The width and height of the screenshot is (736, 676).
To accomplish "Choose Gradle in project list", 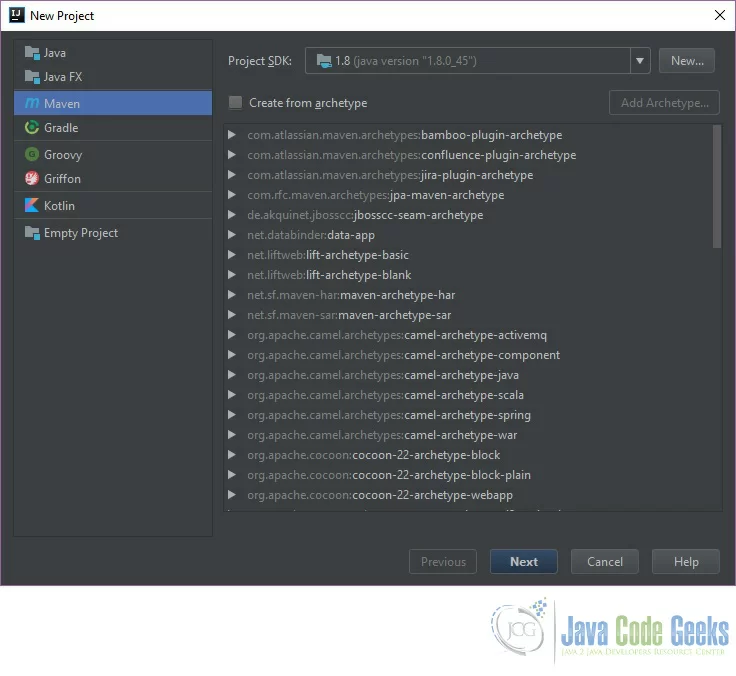I will (x=113, y=127).
